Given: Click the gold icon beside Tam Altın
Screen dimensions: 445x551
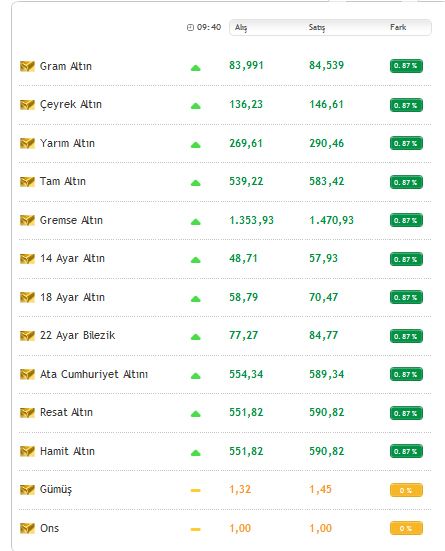Looking at the screenshot, I should click(x=27, y=182).
